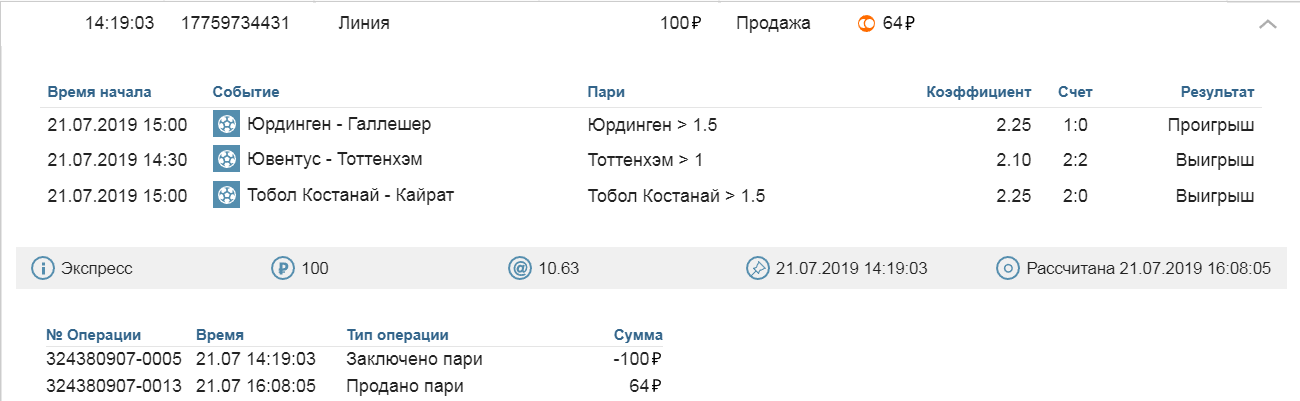
Task: Click bet number 17759734431
Action: point(235,23)
